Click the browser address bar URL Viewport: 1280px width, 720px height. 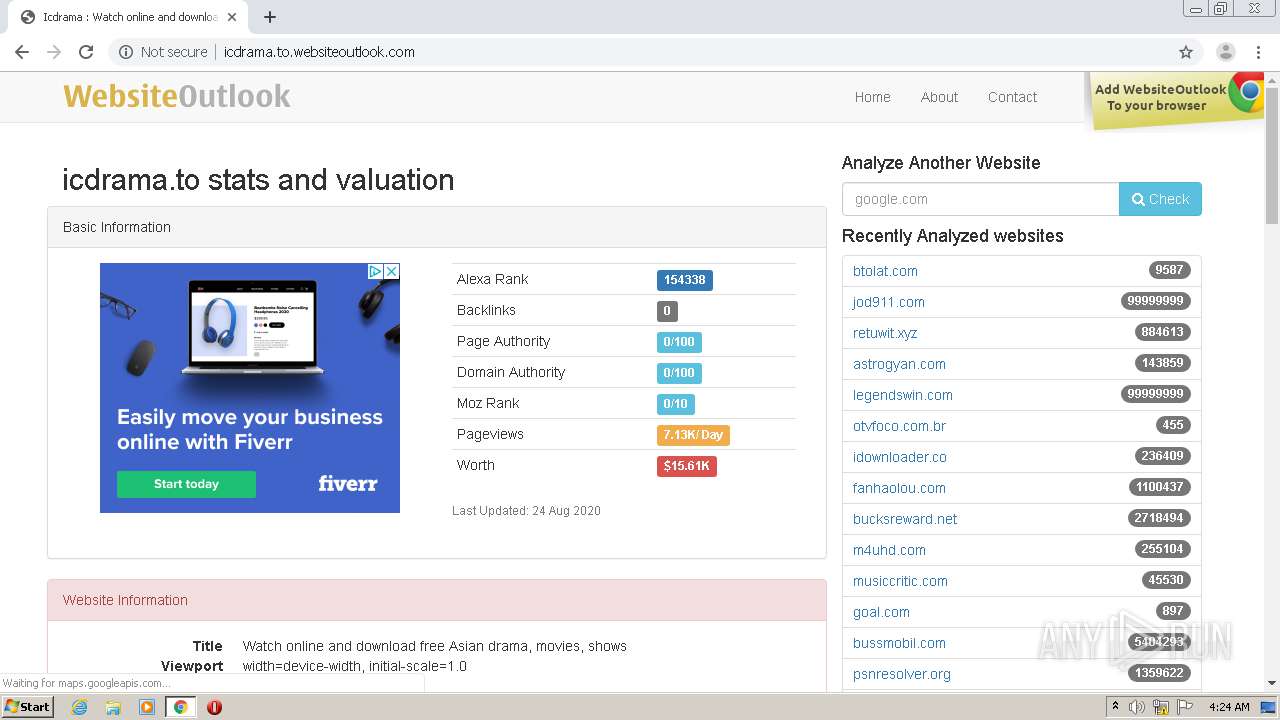tap(319, 52)
